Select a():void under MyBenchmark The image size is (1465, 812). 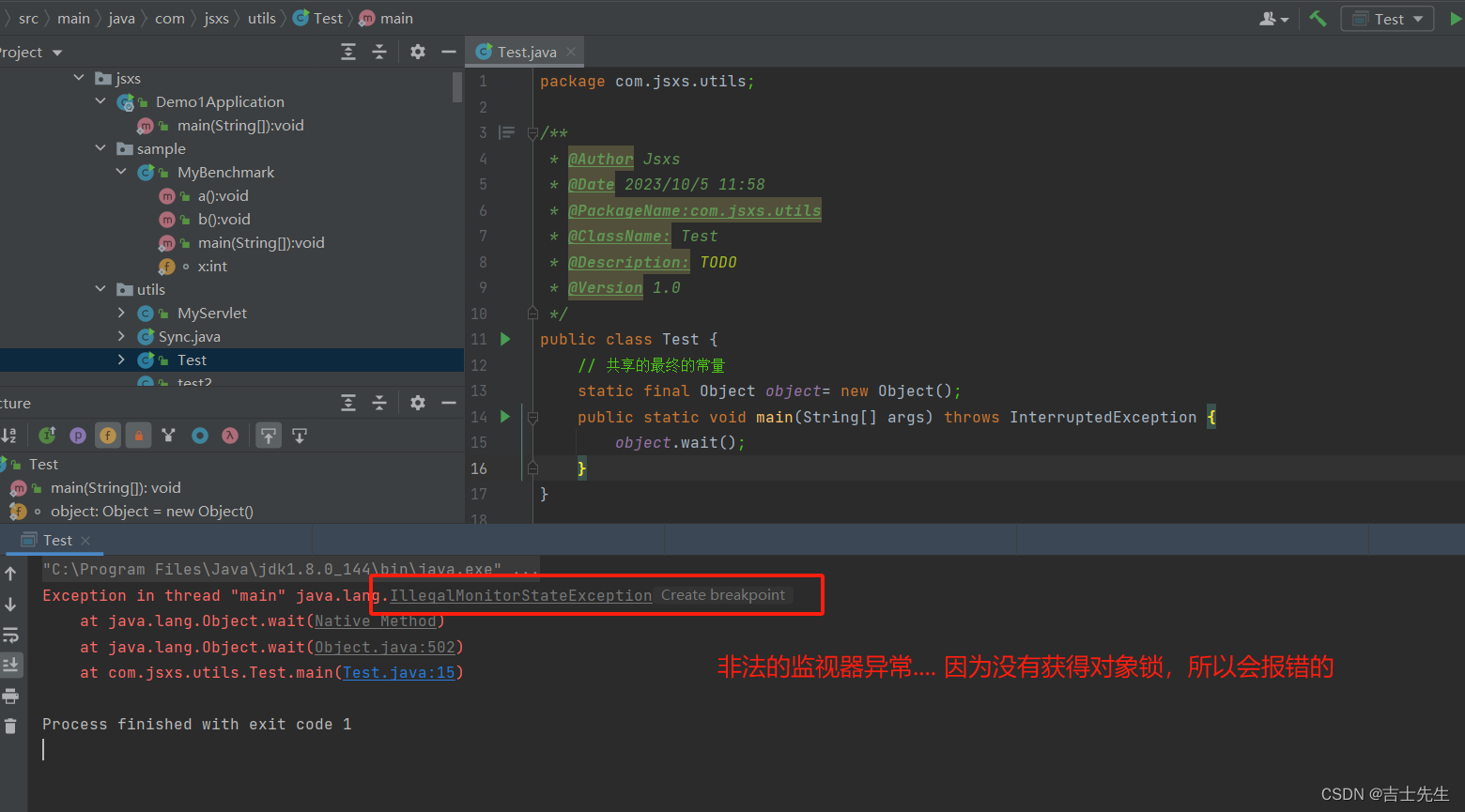point(223,195)
